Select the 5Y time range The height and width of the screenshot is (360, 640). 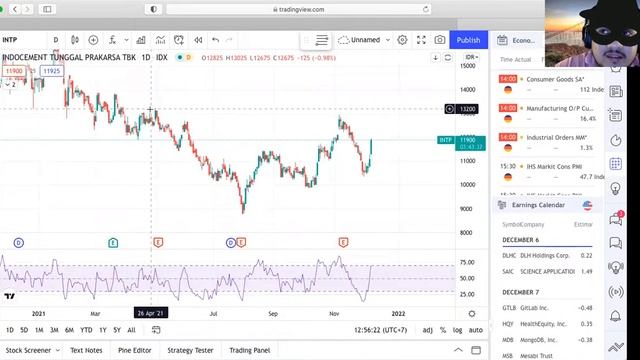tap(117, 330)
